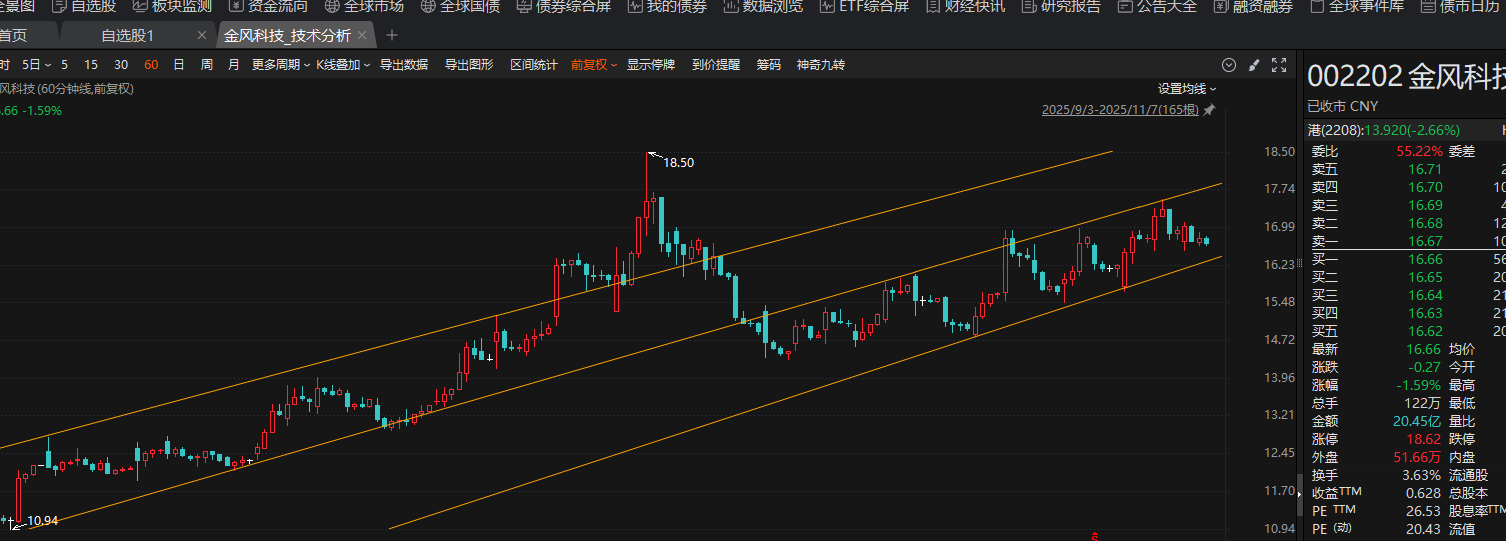Click the fullscreen expand chart icon
This screenshot has height=541, width=1506.
tap(1278, 65)
